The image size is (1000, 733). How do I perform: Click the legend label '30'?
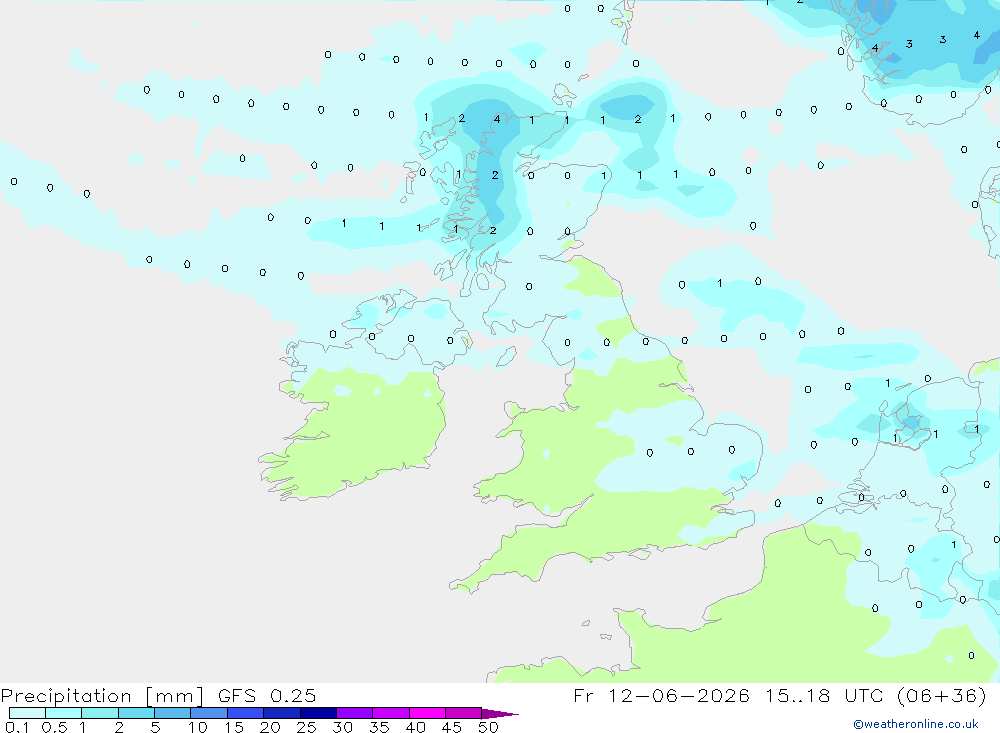click(x=343, y=727)
